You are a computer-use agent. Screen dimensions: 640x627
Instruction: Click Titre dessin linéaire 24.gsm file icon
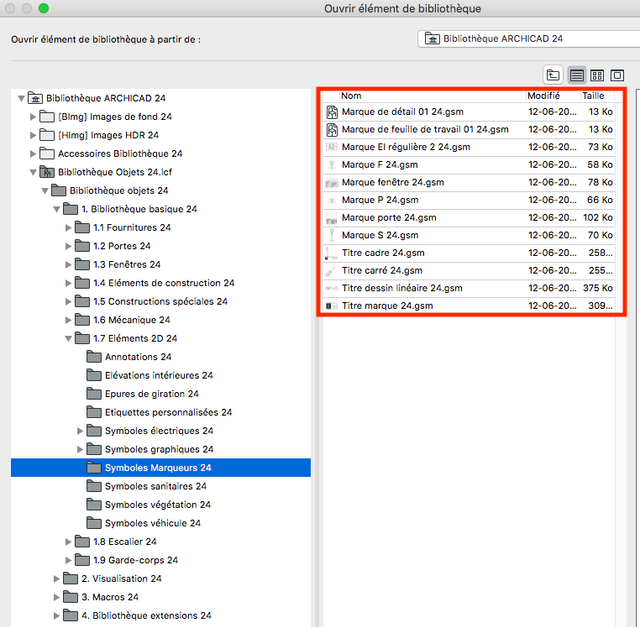click(x=331, y=289)
